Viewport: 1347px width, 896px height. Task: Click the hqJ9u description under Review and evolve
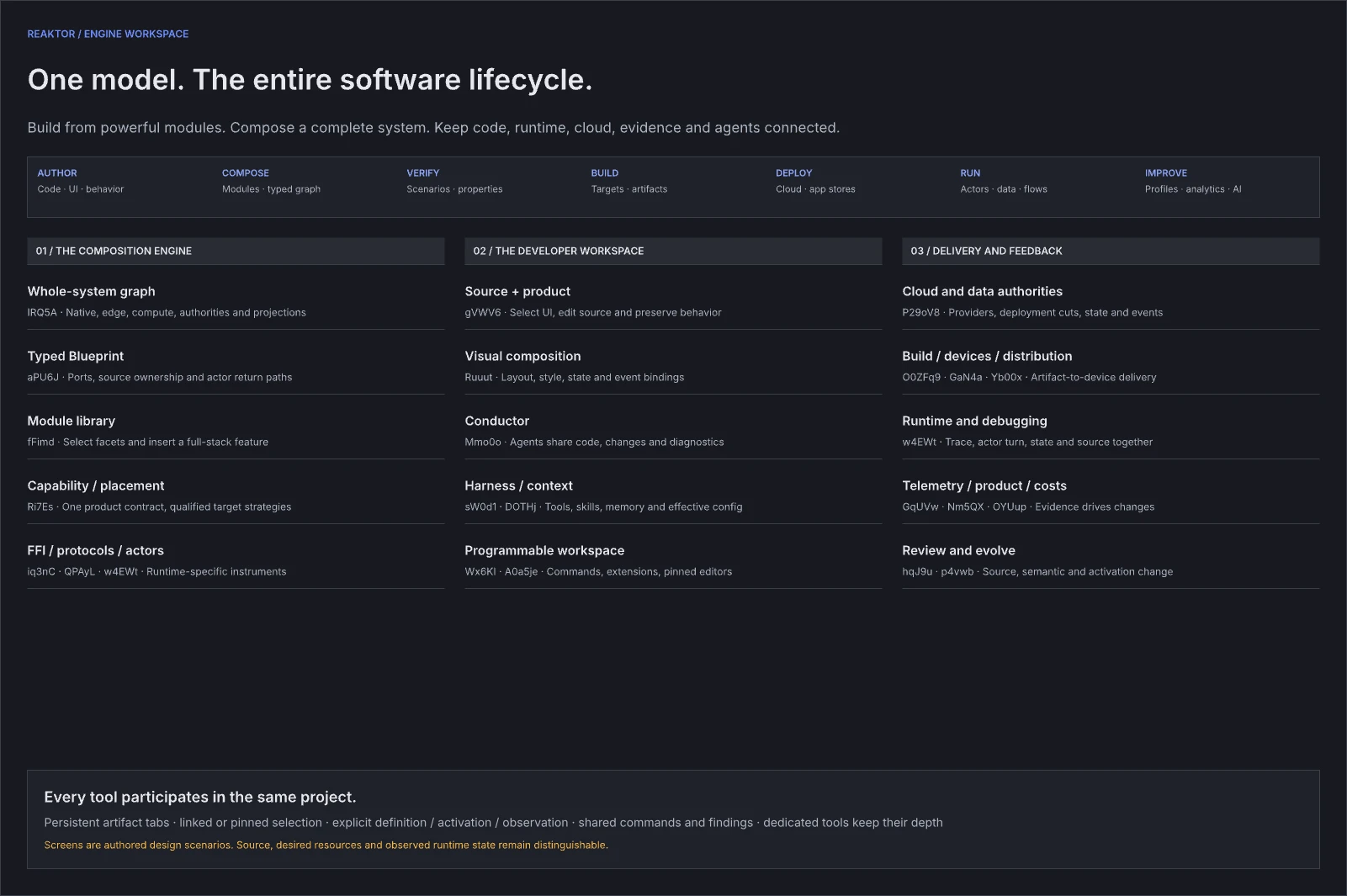(x=1037, y=571)
